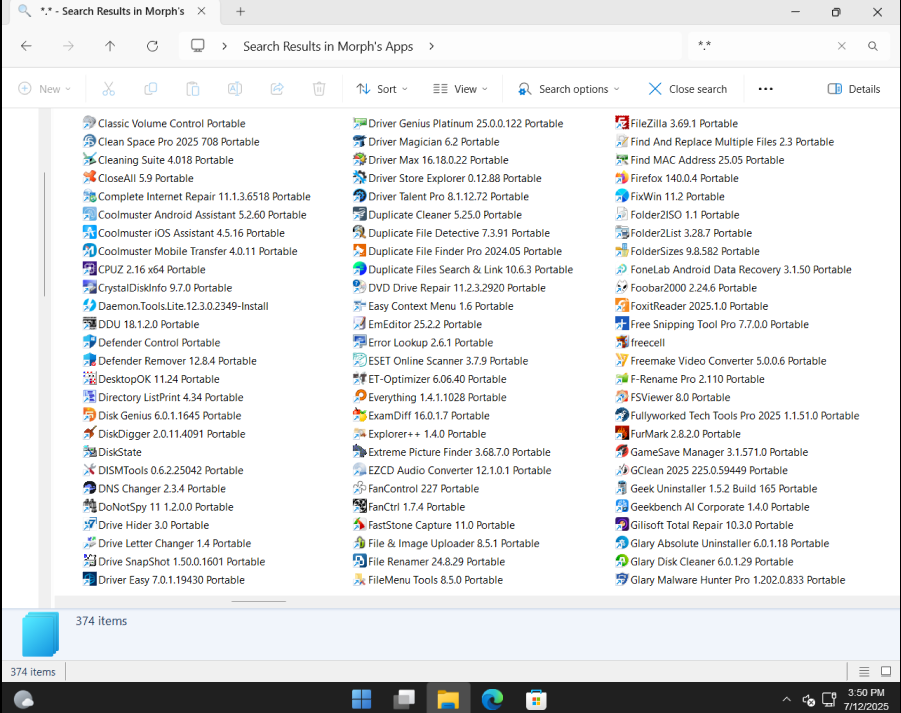This screenshot has width=901, height=713.
Task: Click the Back navigation arrow
Action: click(26, 46)
